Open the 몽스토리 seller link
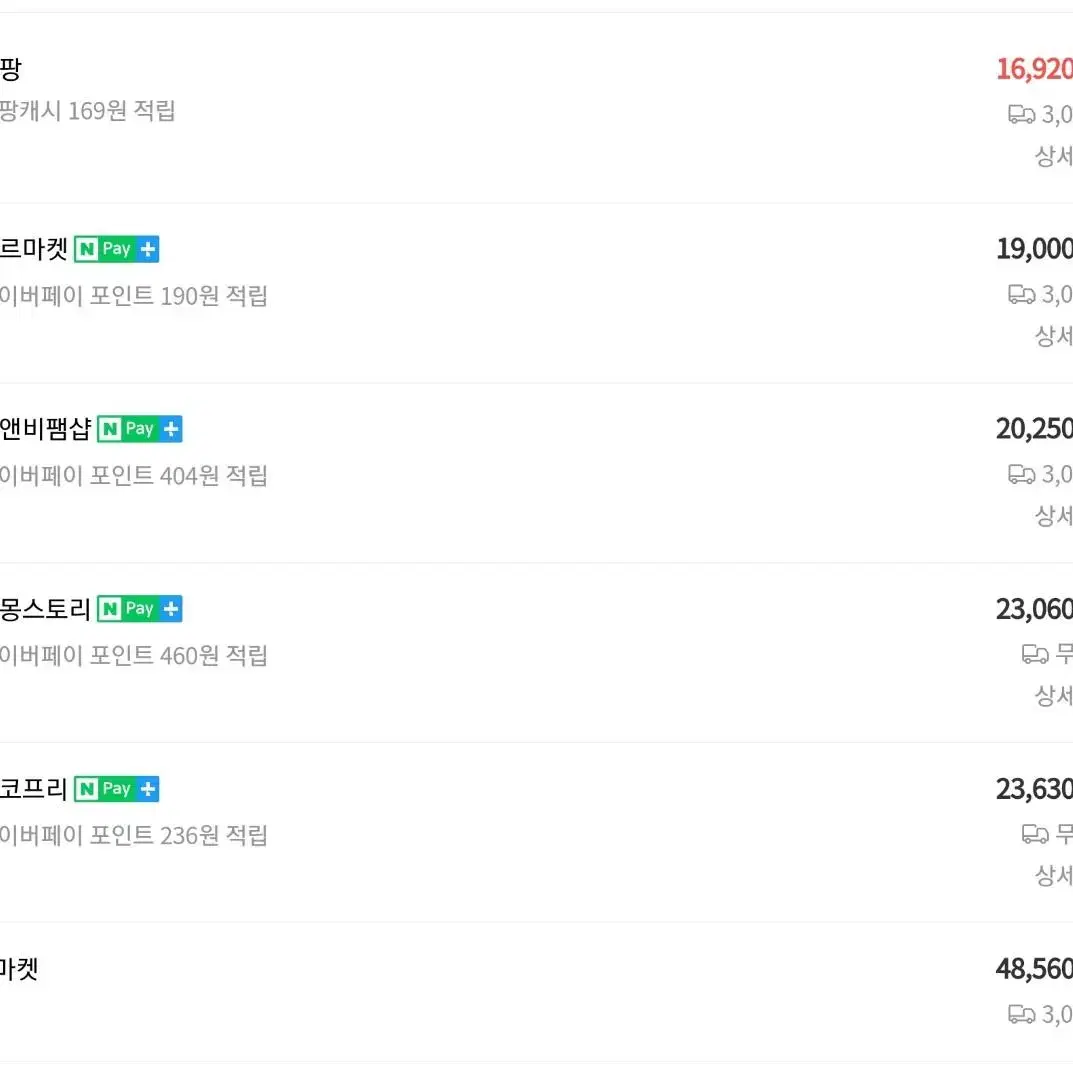The height and width of the screenshot is (1073, 1073). (45, 609)
